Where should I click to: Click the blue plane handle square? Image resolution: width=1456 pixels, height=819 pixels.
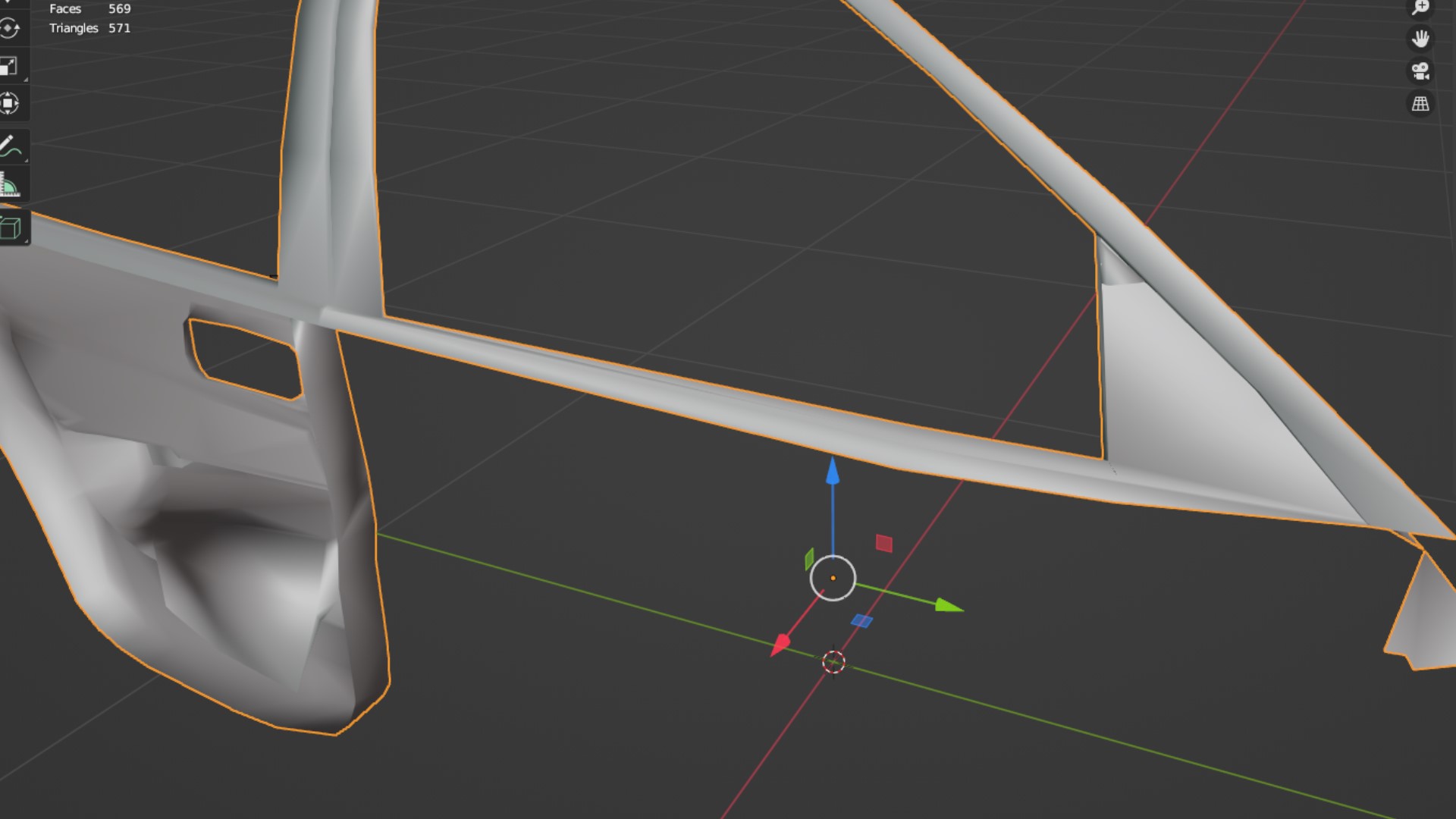[861, 620]
